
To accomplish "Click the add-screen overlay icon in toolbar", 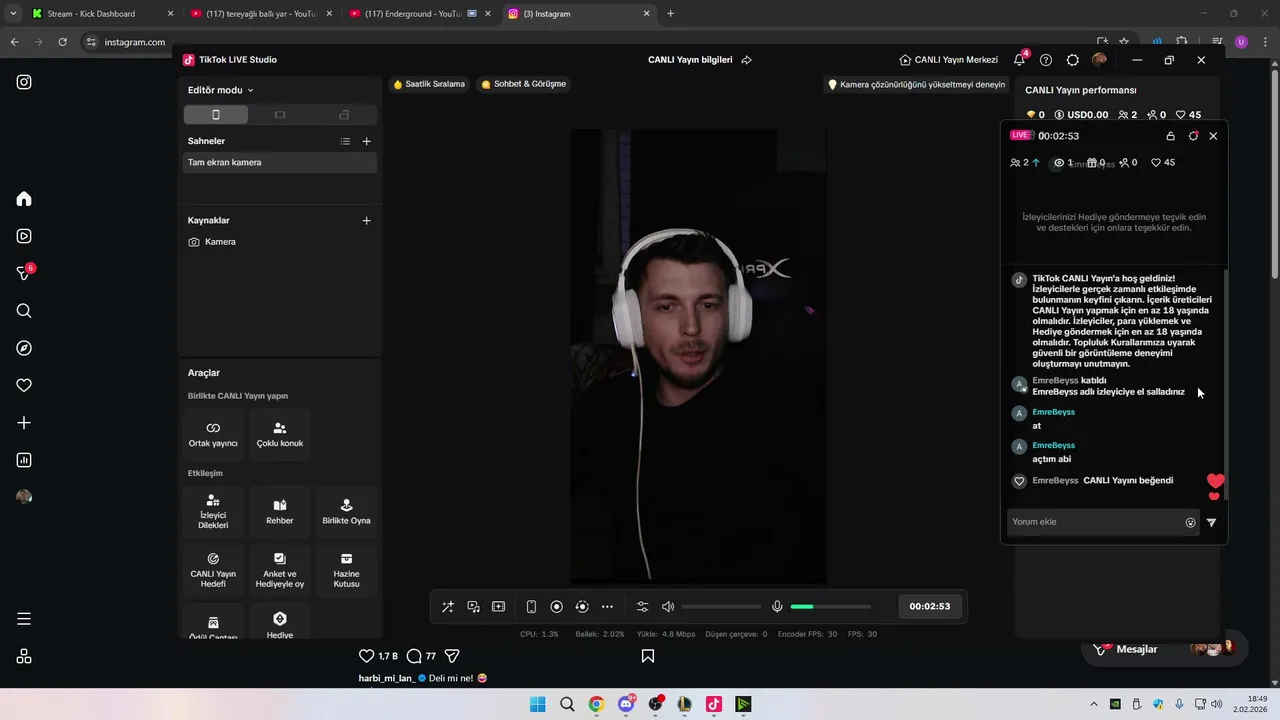I will click(498, 607).
